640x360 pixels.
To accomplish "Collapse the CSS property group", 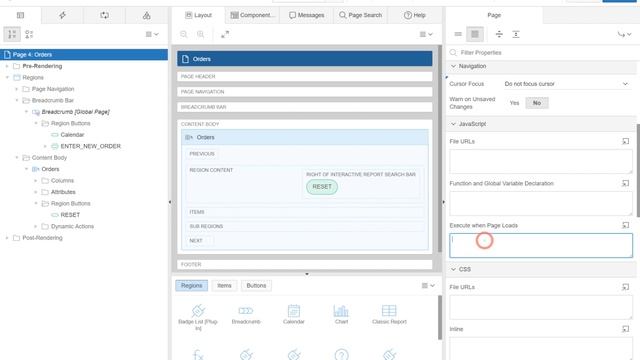I will [453, 269].
